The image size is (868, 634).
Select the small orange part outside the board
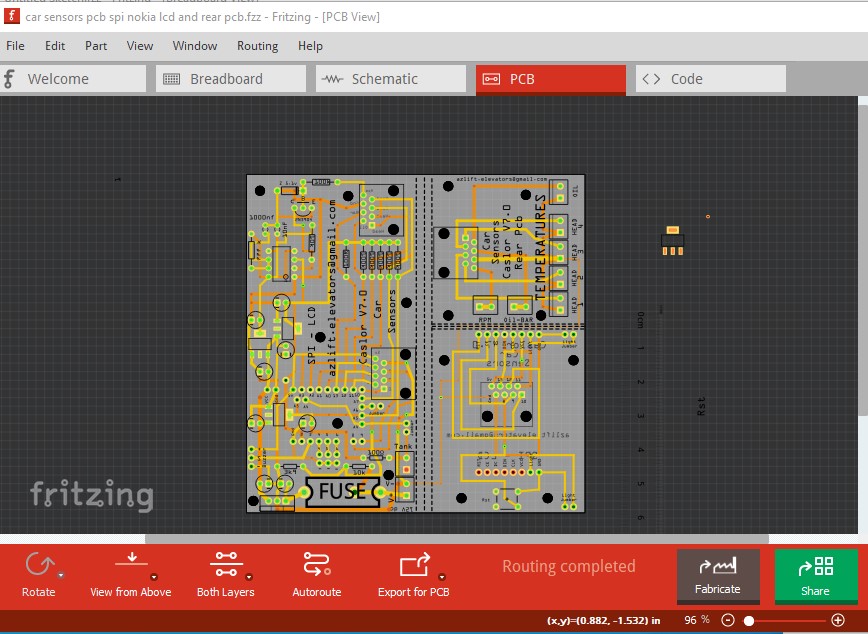click(x=673, y=241)
